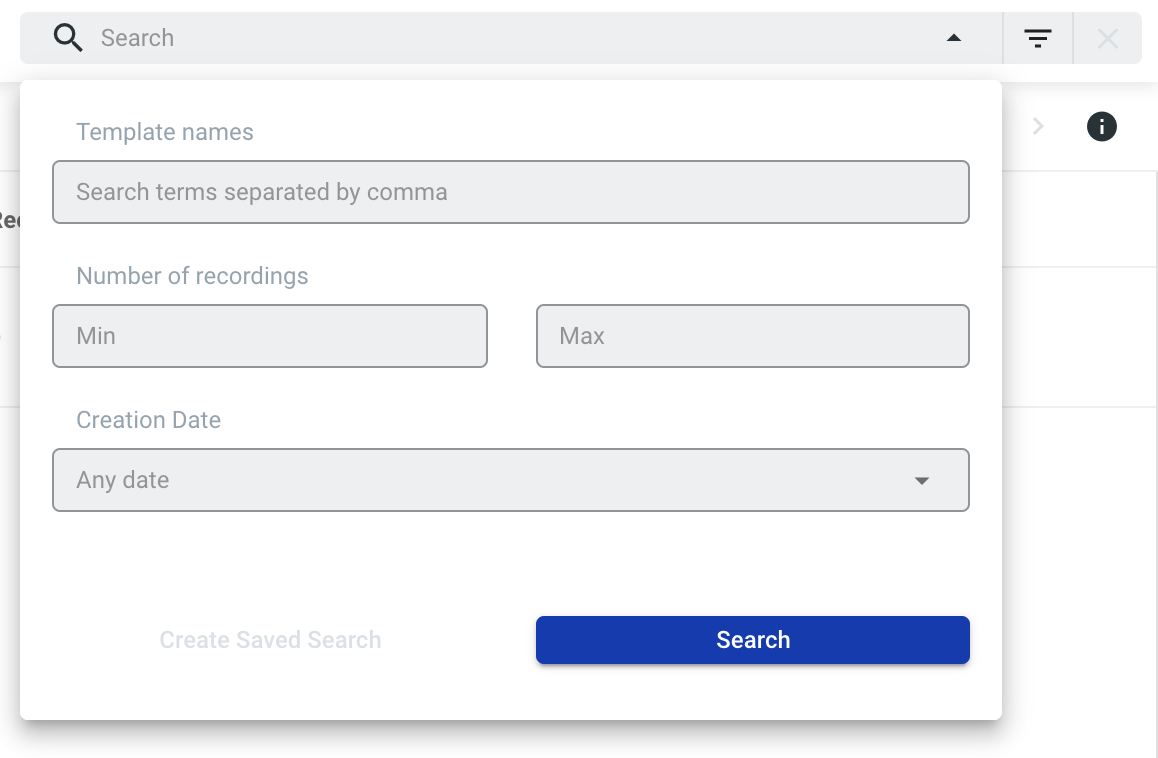Click Create Saved Search
The height and width of the screenshot is (758, 1158).
pyautogui.click(x=270, y=640)
